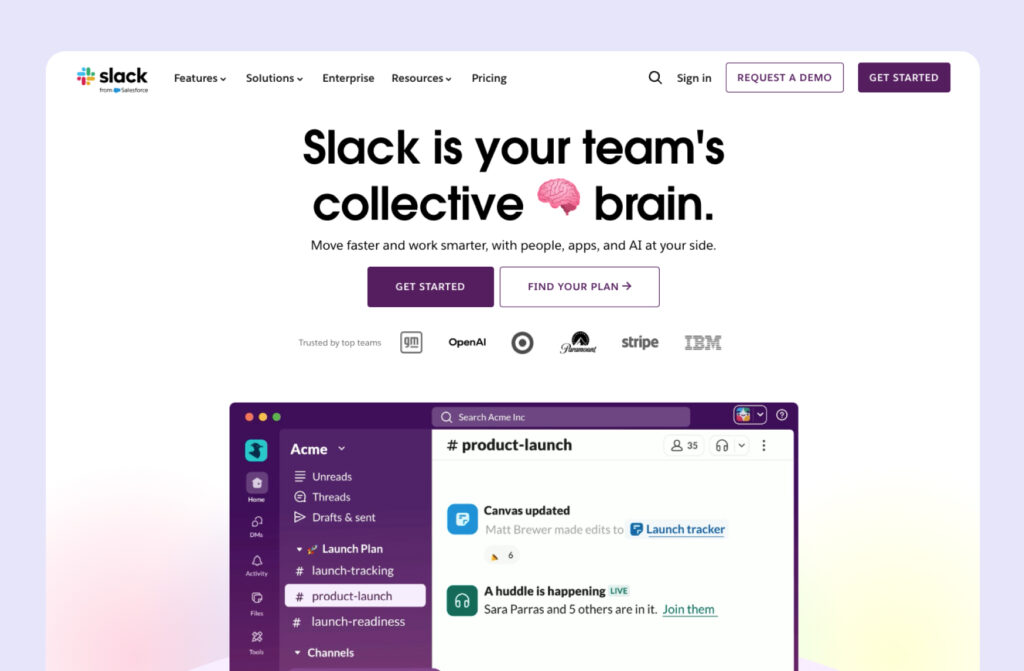Select the Enterprise nav item
1024x671 pixels.
[x=348, y=78]
